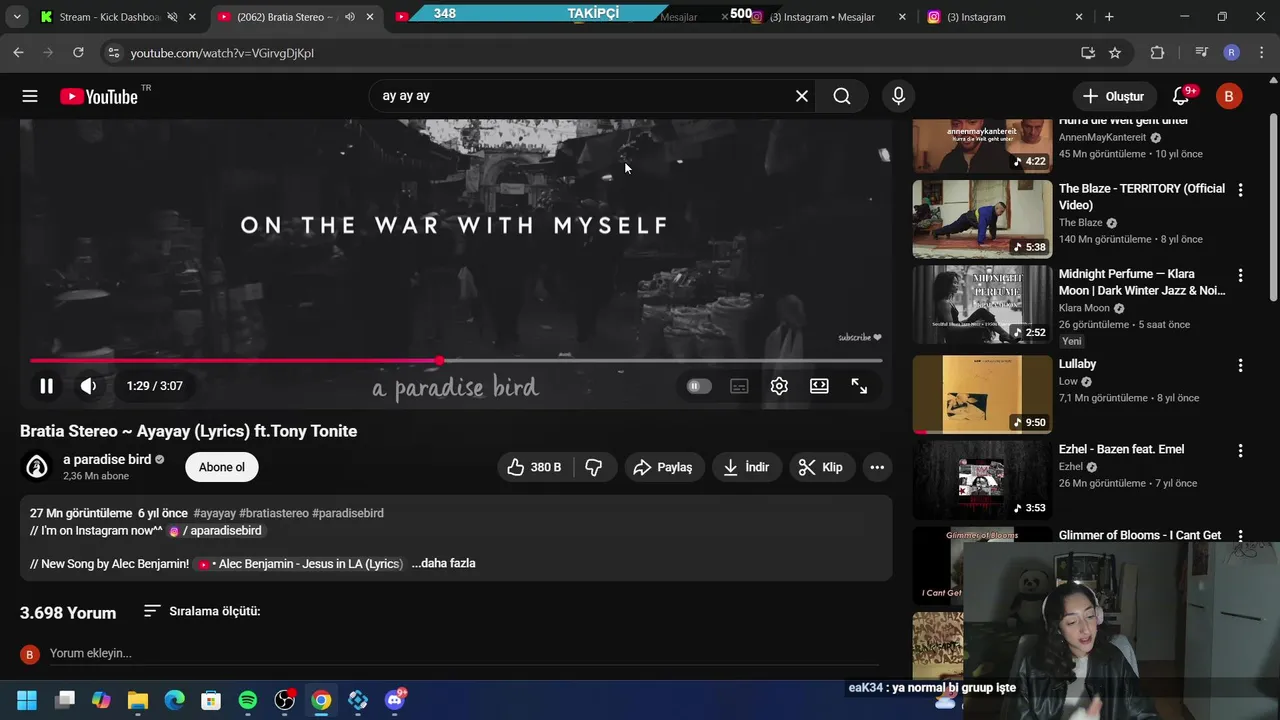Open the Midnight Perfume Klara Moon title
Viewport: 1280px width, 720px height.
click(1142, 282)
